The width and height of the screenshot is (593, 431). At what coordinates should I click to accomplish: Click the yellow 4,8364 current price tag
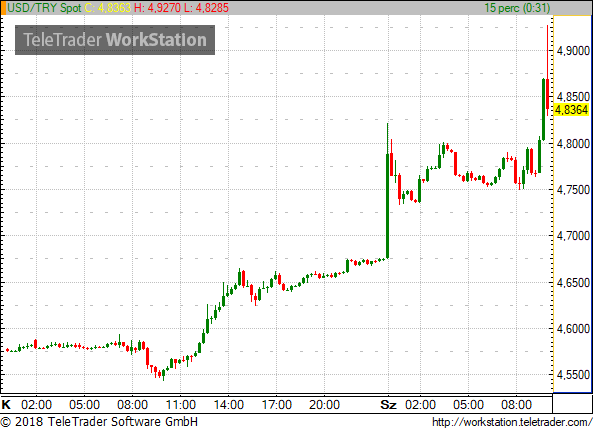572,110
